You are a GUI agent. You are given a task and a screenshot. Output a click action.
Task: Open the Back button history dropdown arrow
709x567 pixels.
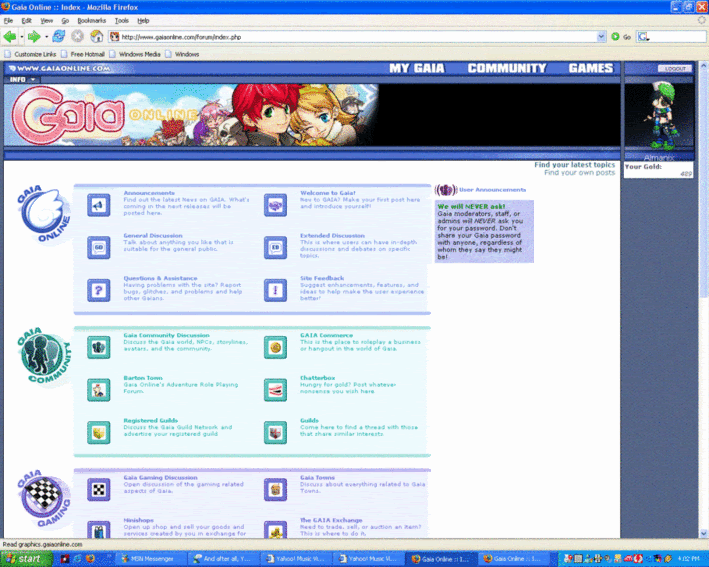tap(22, 37)
